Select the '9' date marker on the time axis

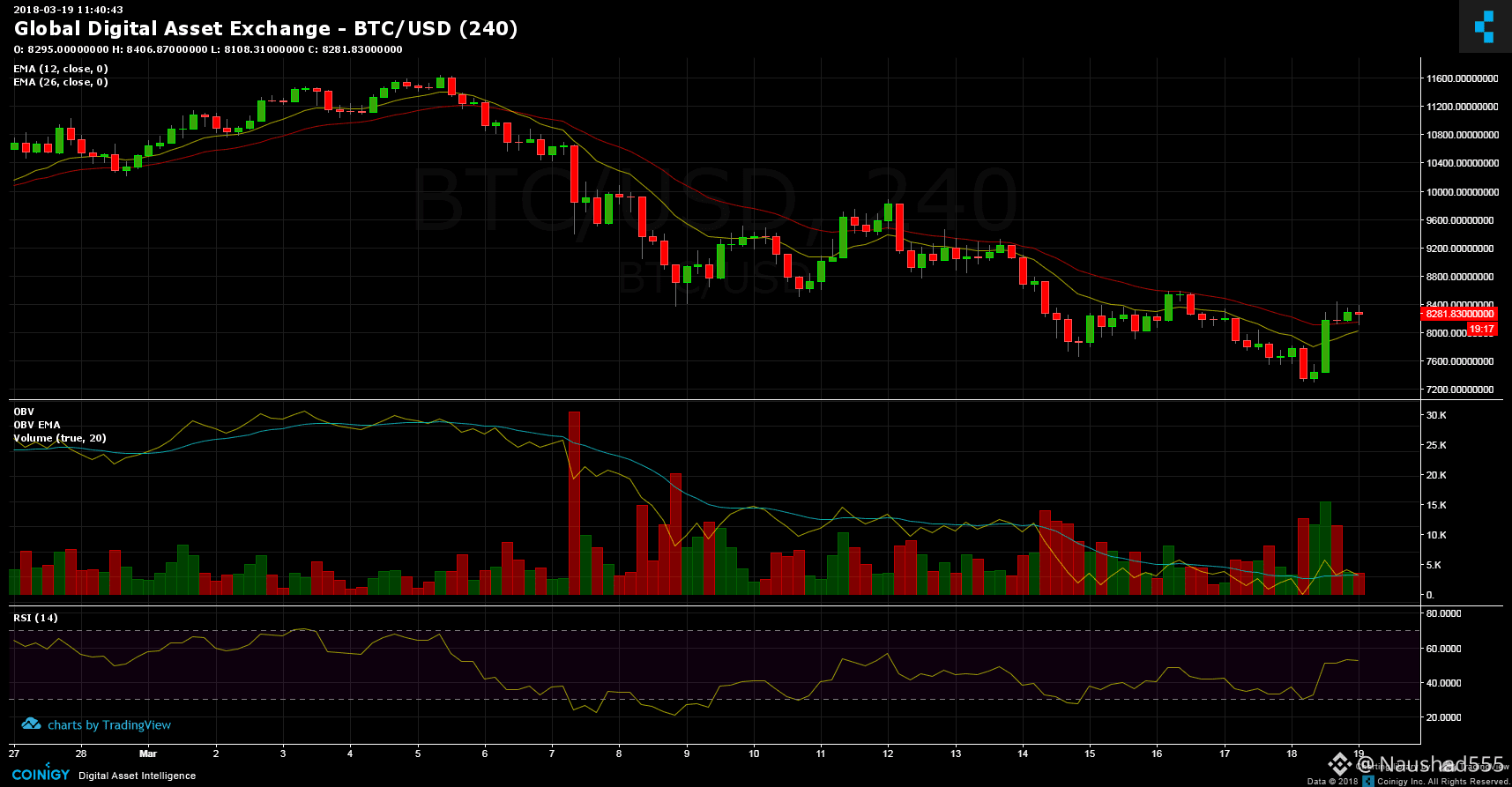pyautogui.click(x=687, y=754)
